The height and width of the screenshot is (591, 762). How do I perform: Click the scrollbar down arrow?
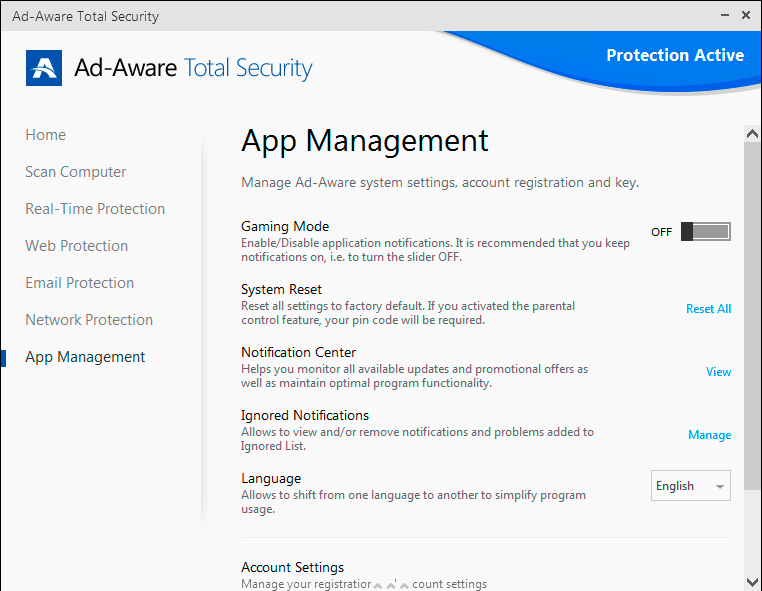click(x=752, y=581)
